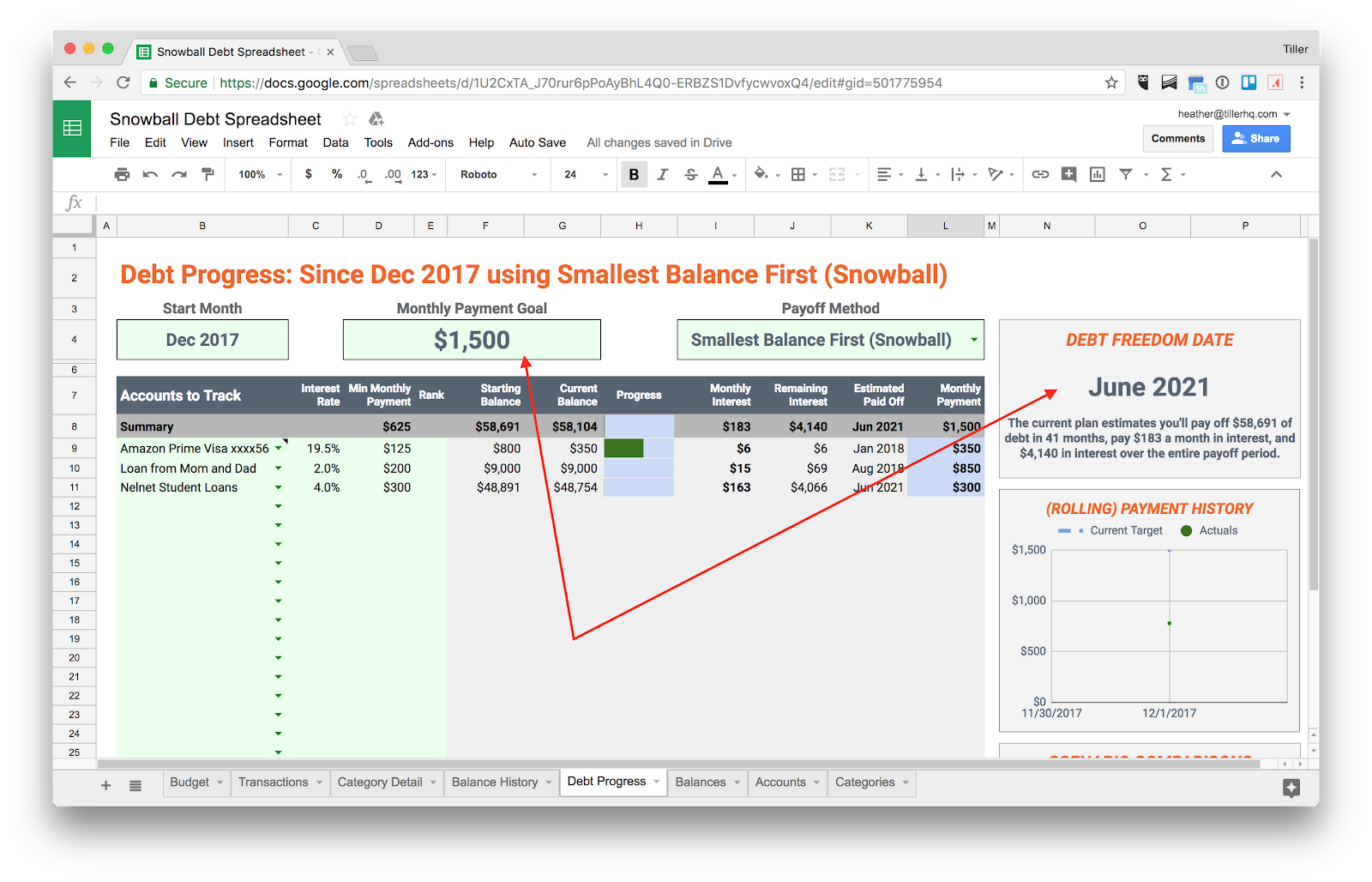Format as currency with dollar icon
Screen dimensions: 1372x882
point(309,174)
